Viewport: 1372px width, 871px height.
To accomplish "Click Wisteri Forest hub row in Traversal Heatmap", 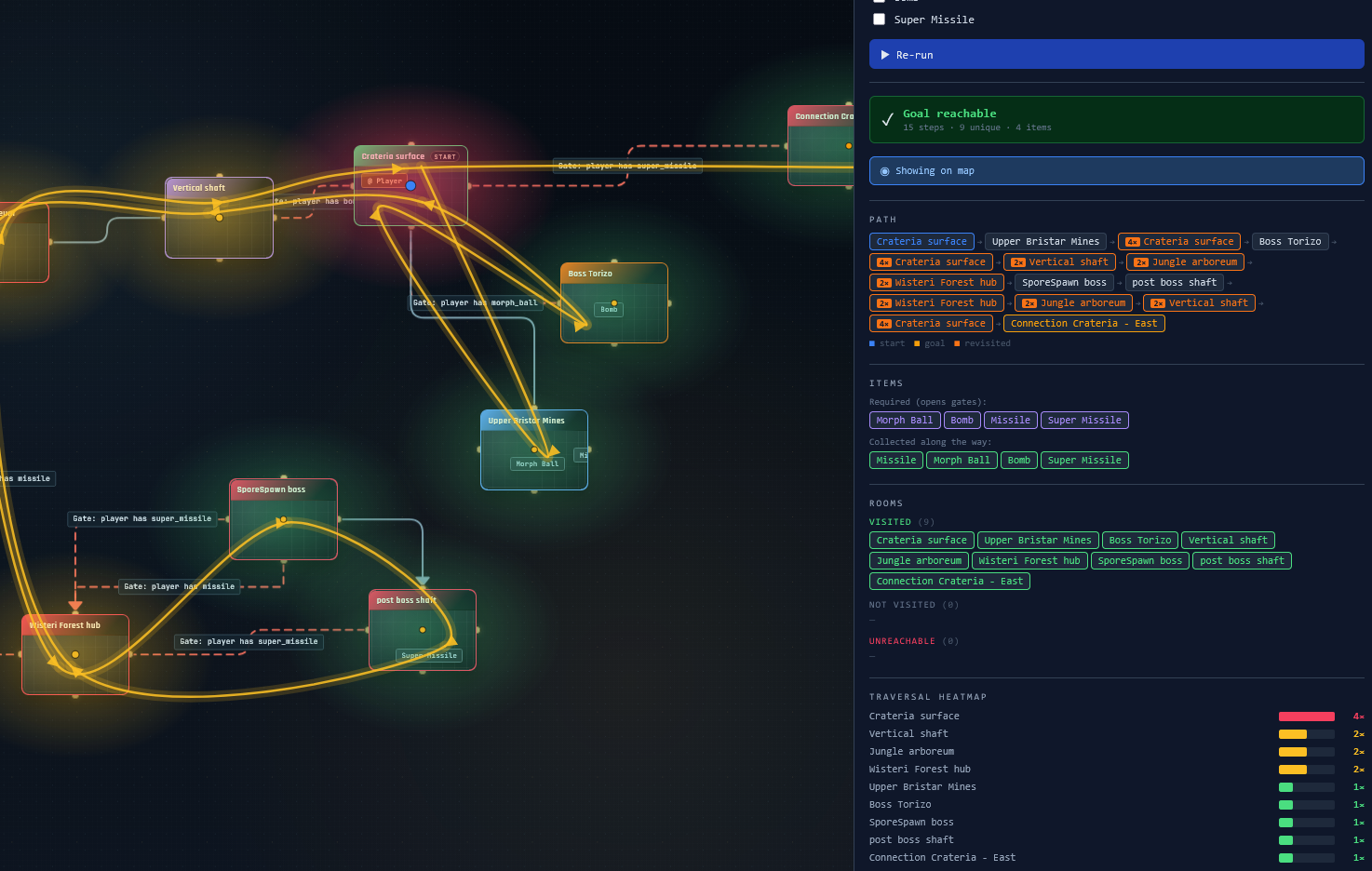I will coord(1116,770).
